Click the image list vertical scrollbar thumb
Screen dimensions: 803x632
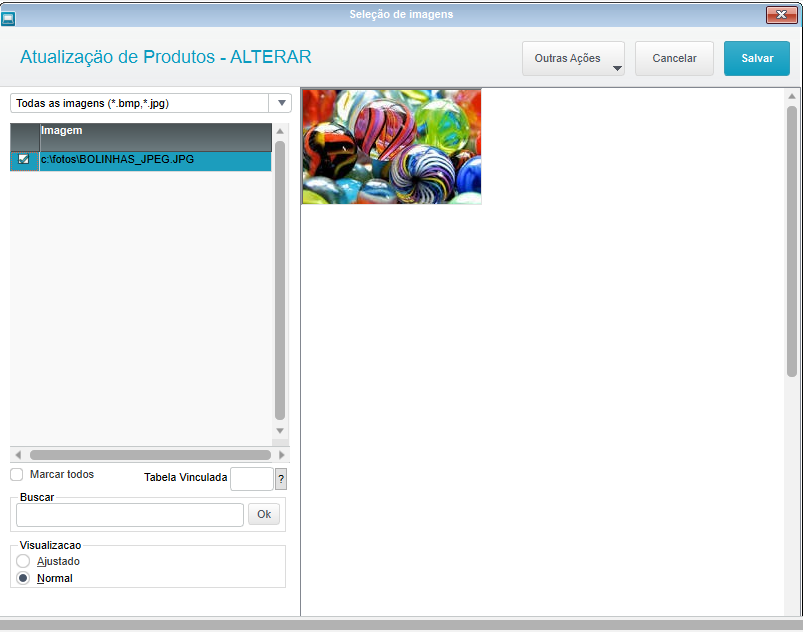click(280, 281)
